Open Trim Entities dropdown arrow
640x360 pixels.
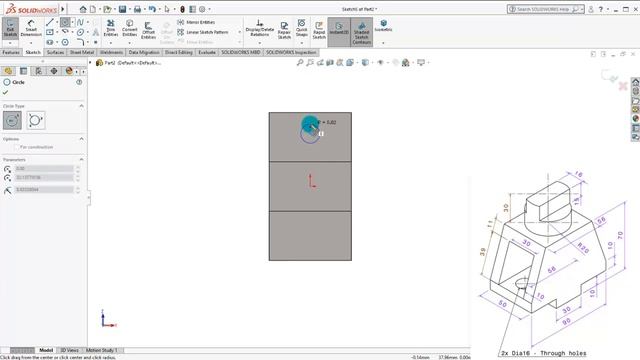(x=111, y=43)
